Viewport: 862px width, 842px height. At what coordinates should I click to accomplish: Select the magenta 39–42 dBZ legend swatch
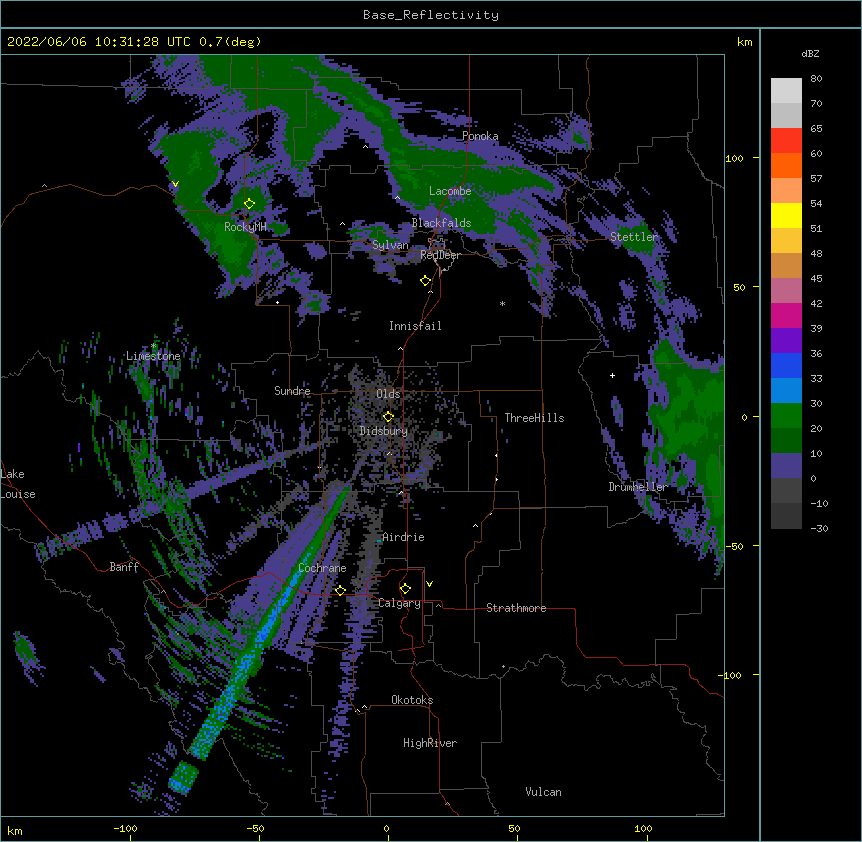point(786,315)
